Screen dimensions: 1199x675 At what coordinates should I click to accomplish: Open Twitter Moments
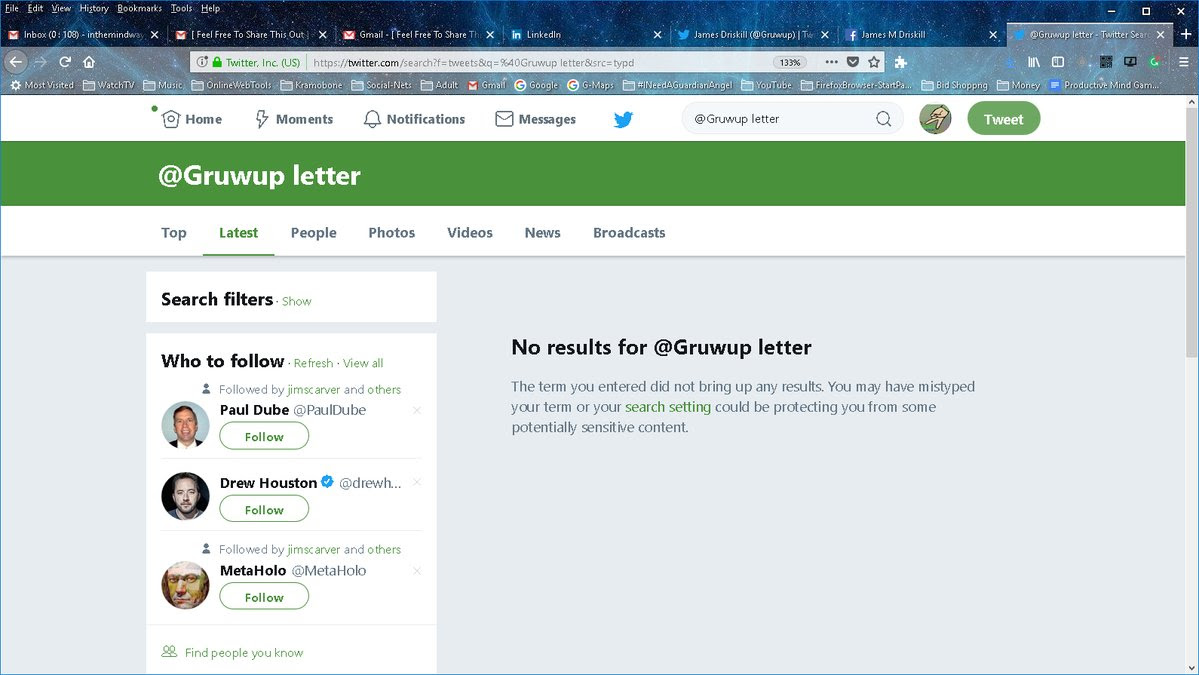294,119
